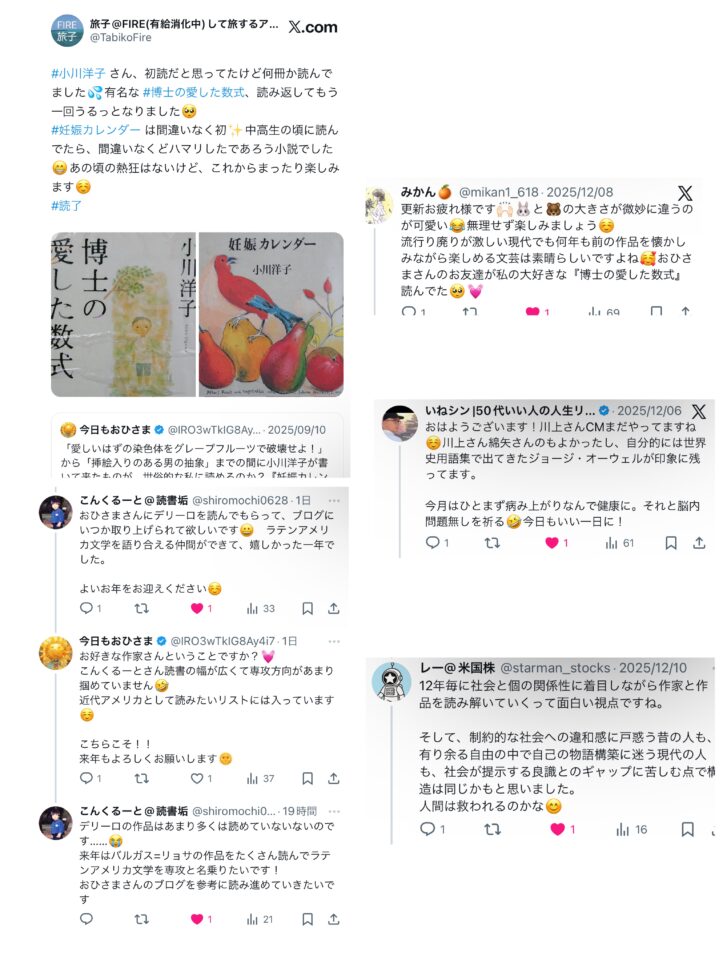Open more options on the first こんくるーと reply
Viewport: 723px width, 964px height.
tap(334, 500)
